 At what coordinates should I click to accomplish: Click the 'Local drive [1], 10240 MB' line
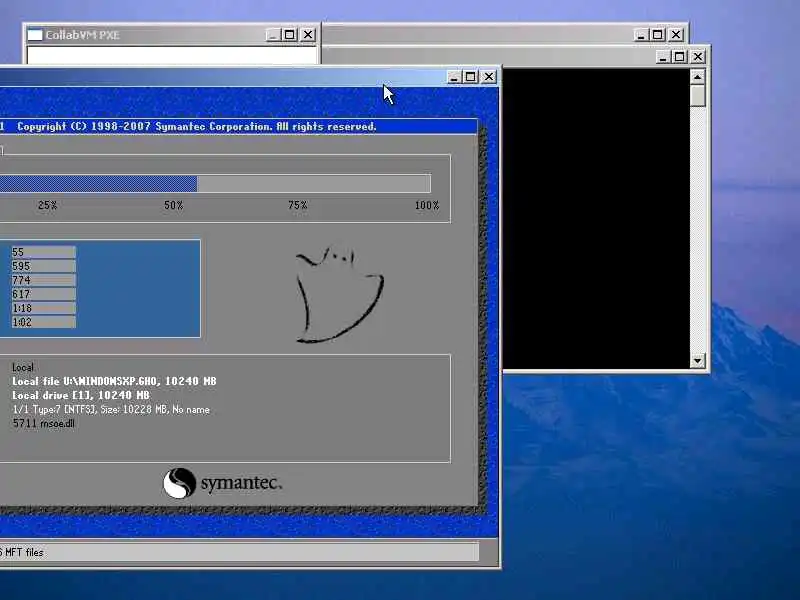point(81,395)
